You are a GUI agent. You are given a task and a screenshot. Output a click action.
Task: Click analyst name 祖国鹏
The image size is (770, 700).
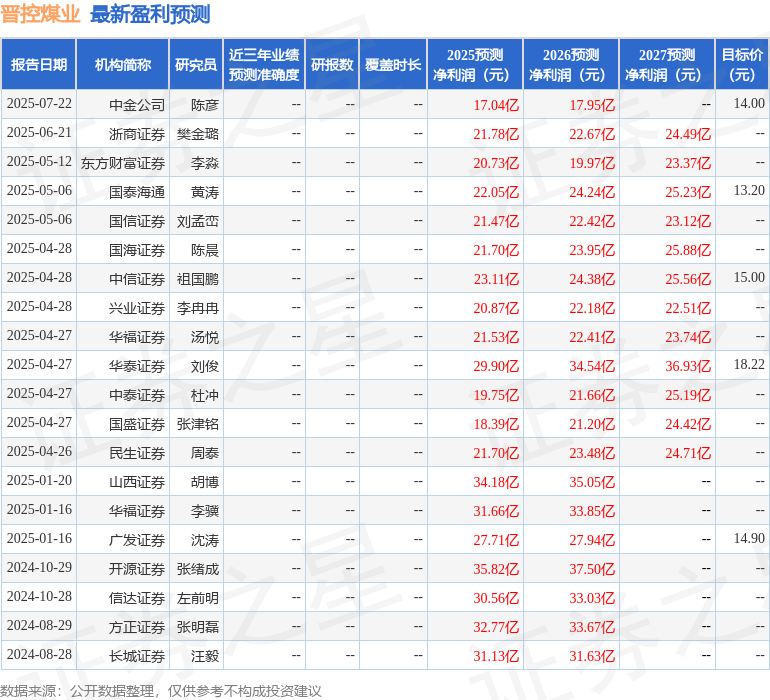198,279
